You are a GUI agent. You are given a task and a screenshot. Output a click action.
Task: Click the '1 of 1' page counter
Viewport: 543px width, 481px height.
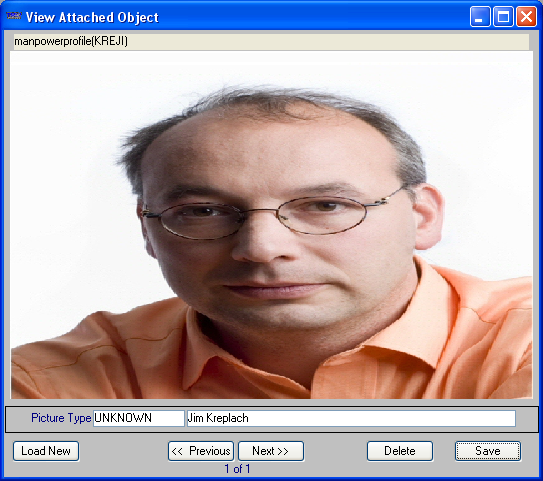237,469
